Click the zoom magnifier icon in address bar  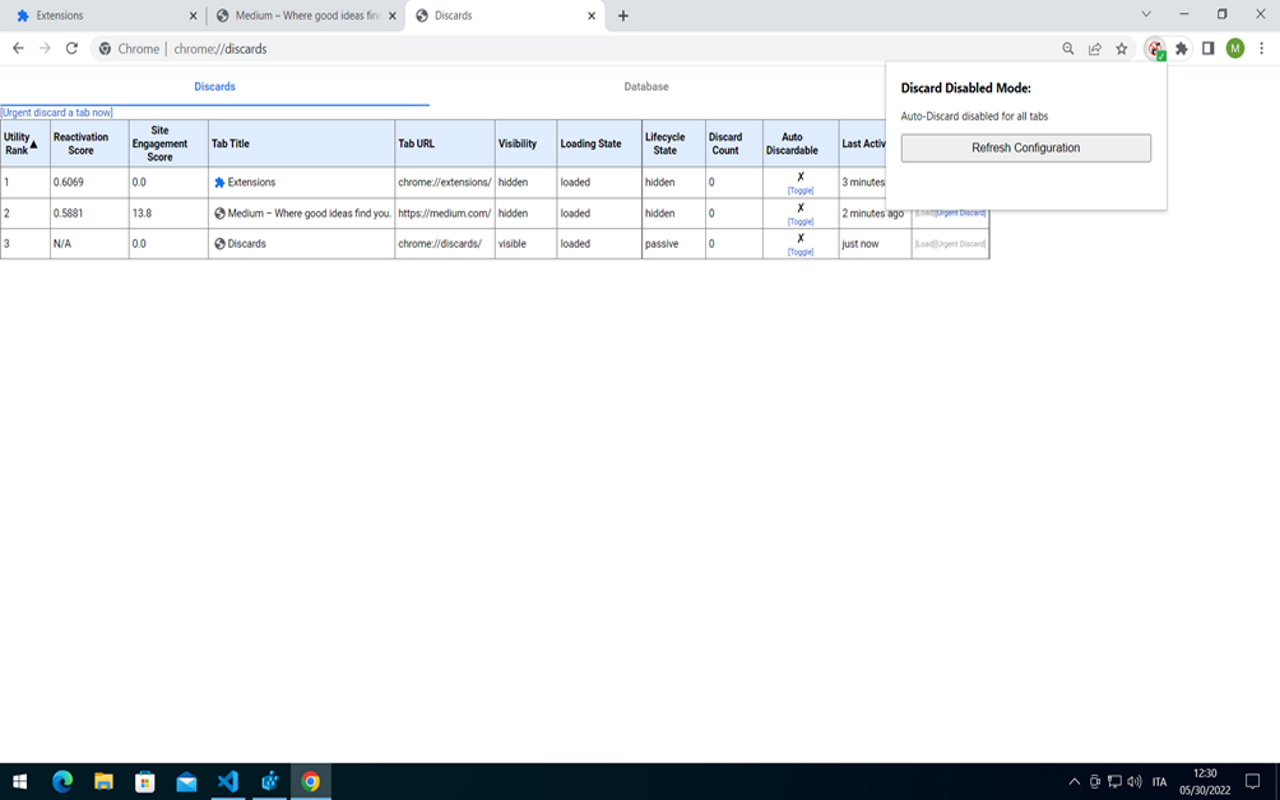(x=1068, y=48)
